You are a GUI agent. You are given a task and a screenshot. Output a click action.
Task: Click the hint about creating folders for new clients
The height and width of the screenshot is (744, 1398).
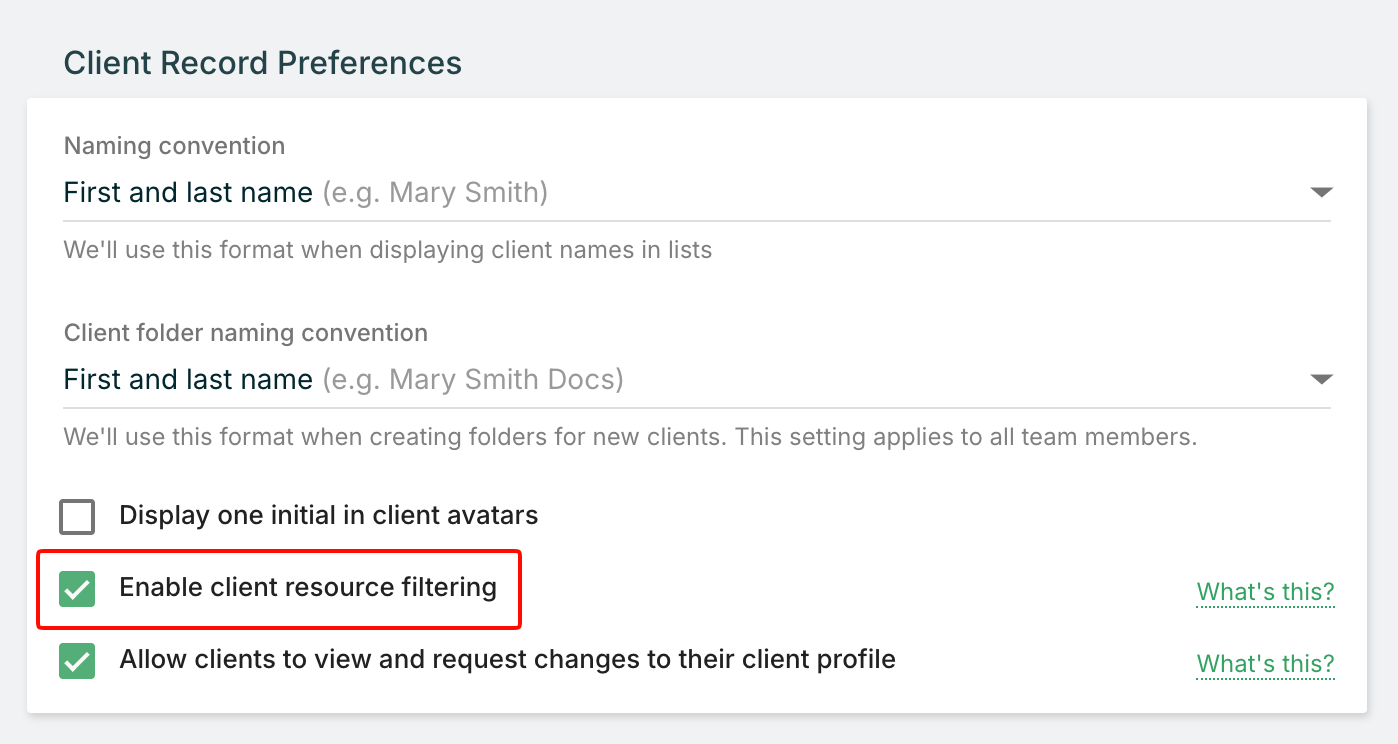pos(630,437)
